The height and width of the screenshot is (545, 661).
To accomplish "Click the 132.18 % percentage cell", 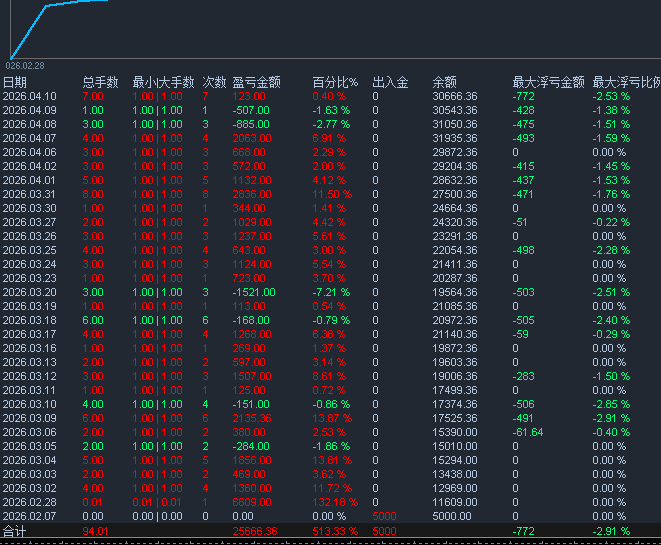I will pyautogui.click(x=335, y=500).
